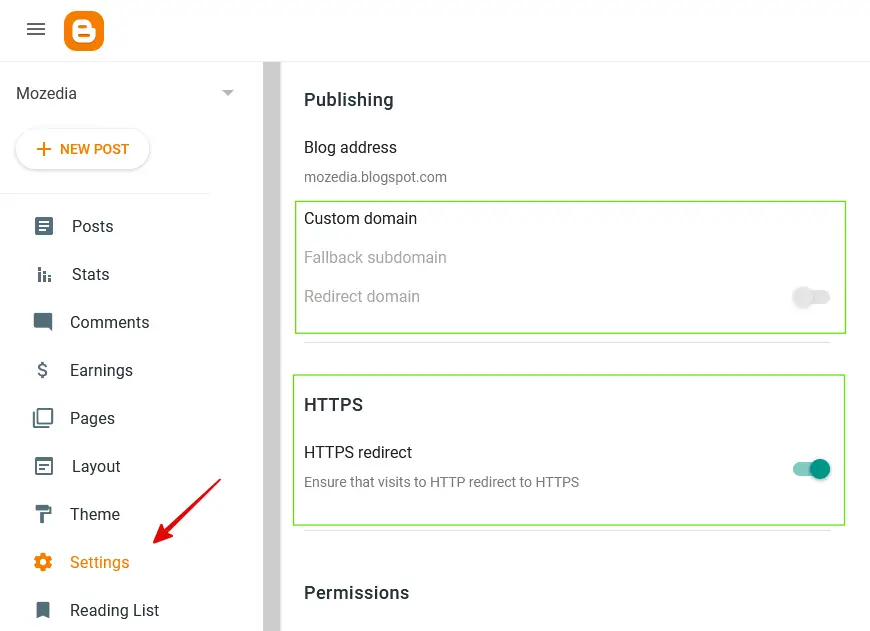
Task: Open the Posts section icon
Action: tap(44, 226)
